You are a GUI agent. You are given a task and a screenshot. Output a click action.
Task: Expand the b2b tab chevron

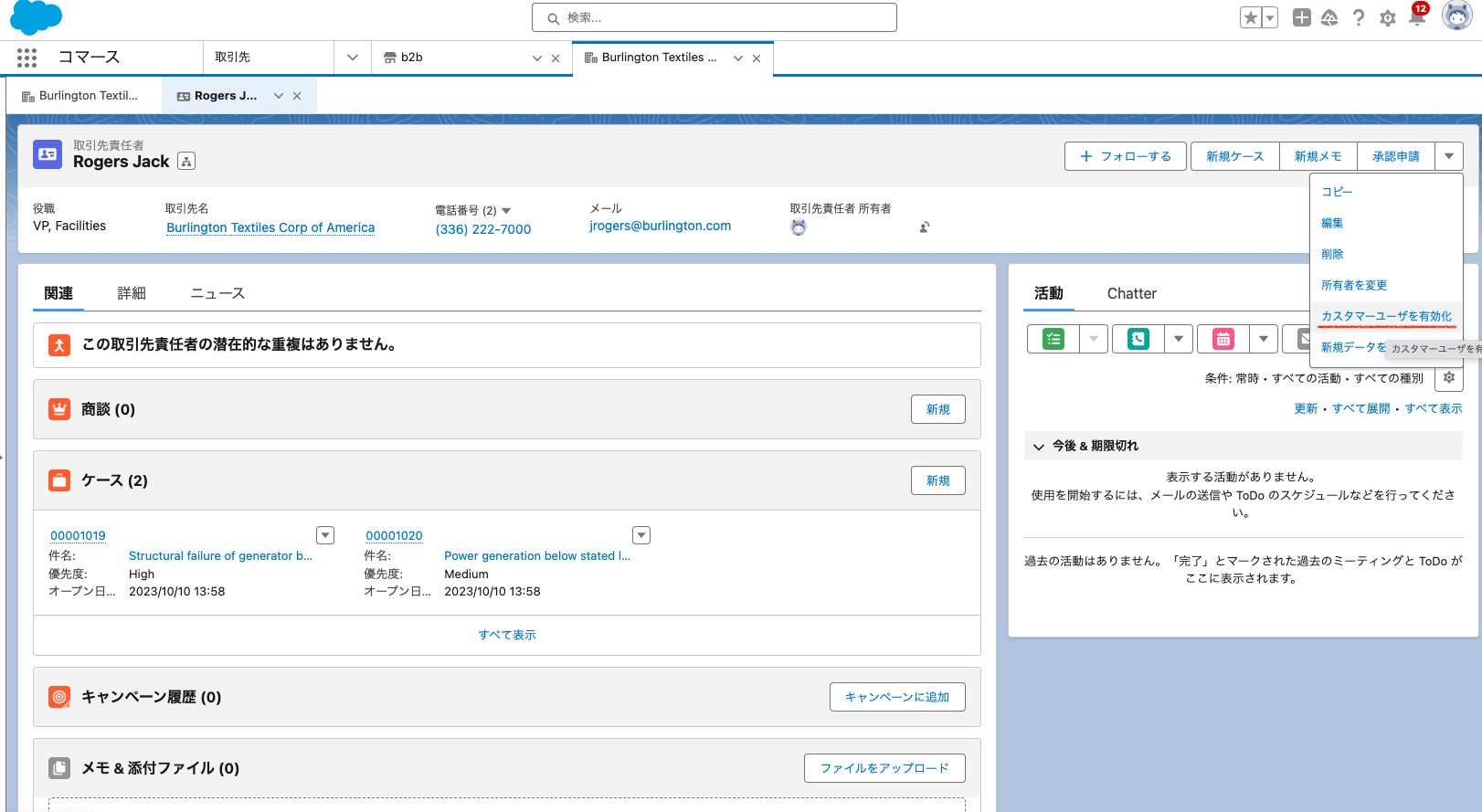[537, 58]
